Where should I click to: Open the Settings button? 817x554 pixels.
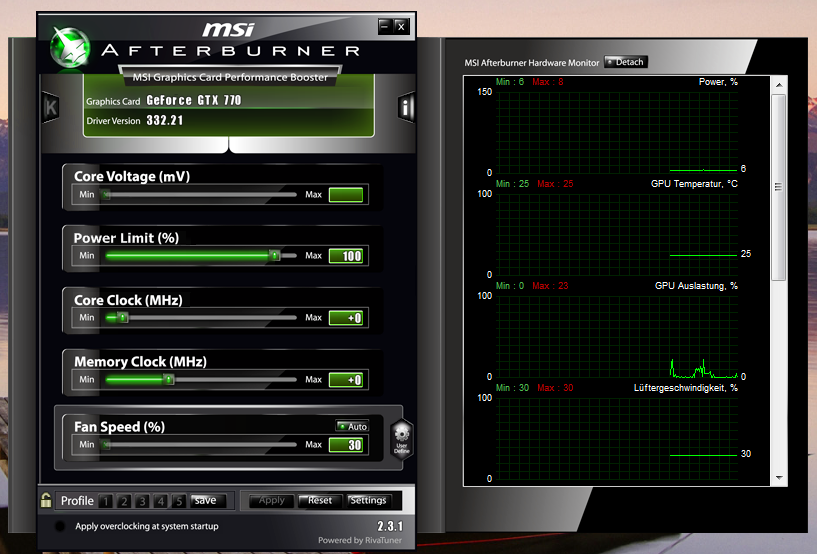tap(368, 500)
